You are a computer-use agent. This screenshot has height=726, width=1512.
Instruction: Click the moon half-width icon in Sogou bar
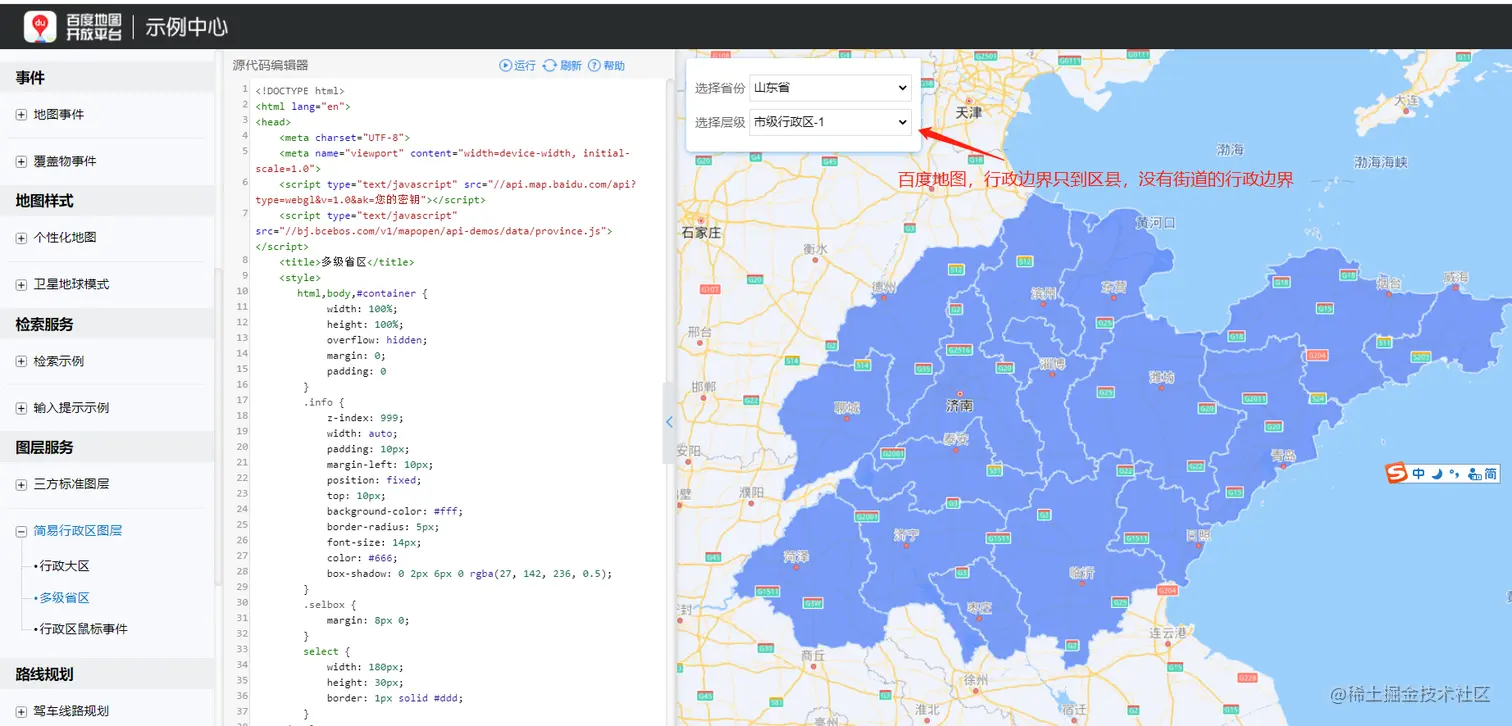1437,474
